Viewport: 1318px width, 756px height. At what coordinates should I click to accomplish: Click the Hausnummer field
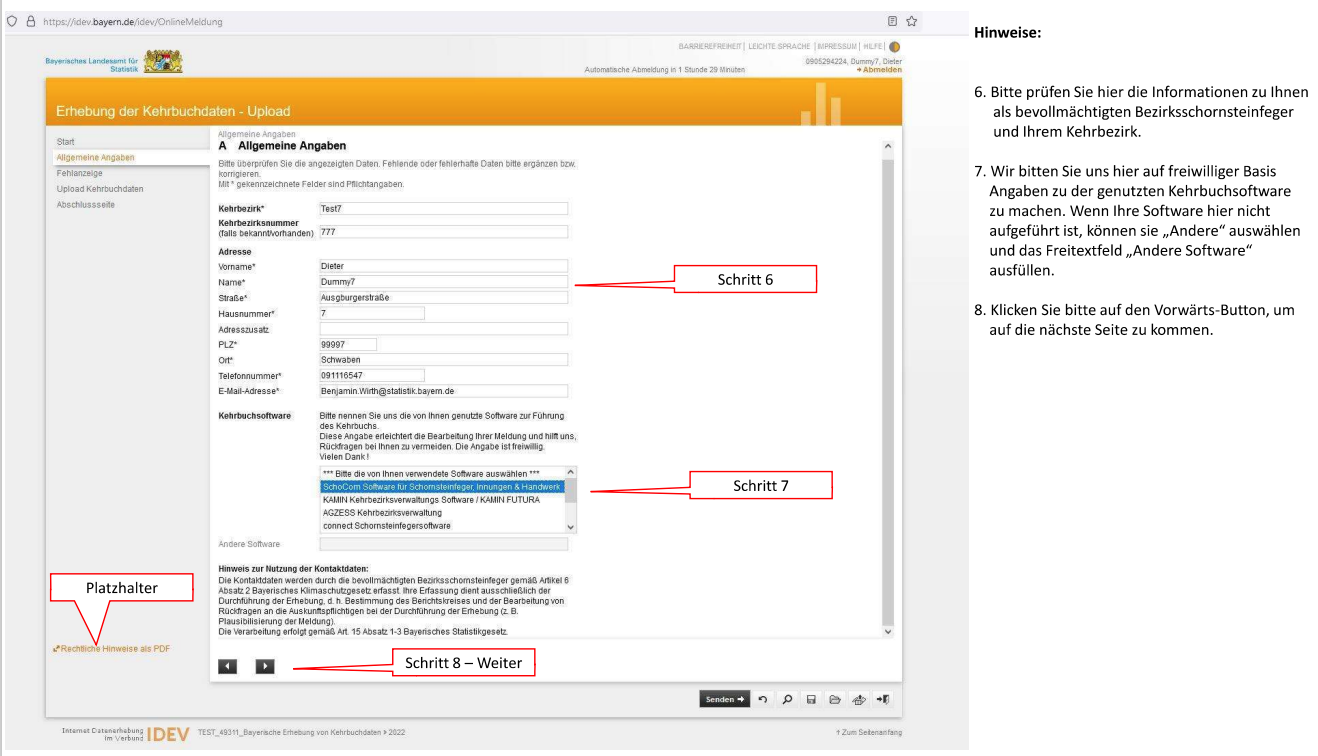(371, 313)
